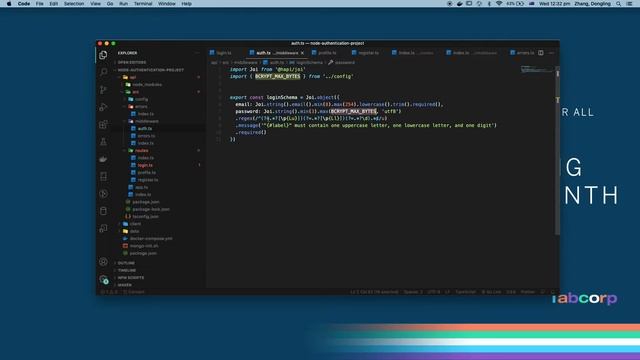Image resolution: width=640 pixels, height=360 pixels.
Task: Open the Testing flask view
Action: pyautogui.click(x=103, y=142)
